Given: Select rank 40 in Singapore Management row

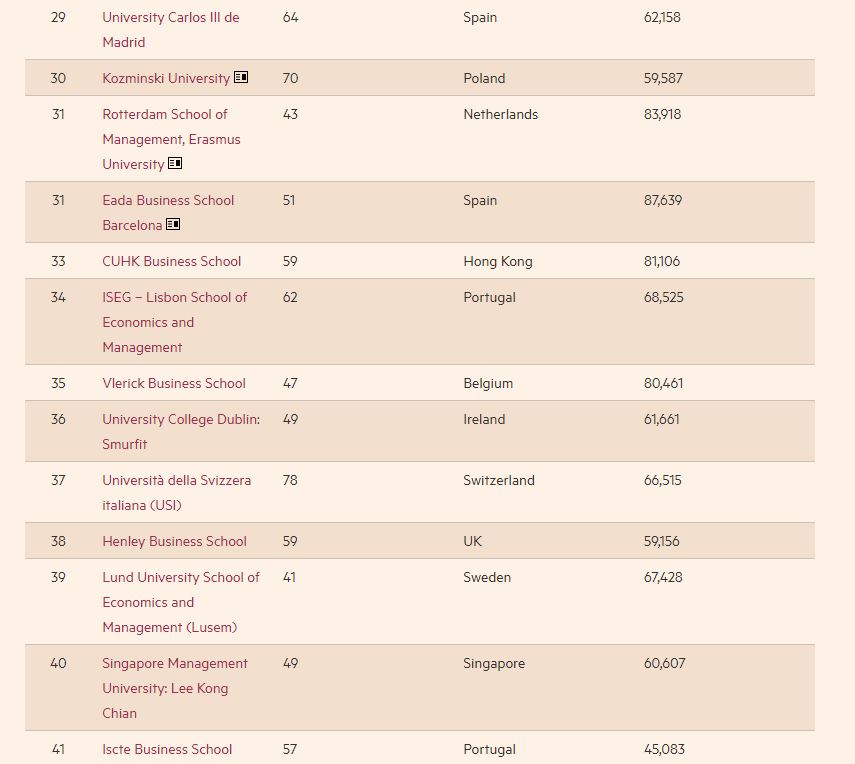Looking at the screenshot, I should coord(58,664).
